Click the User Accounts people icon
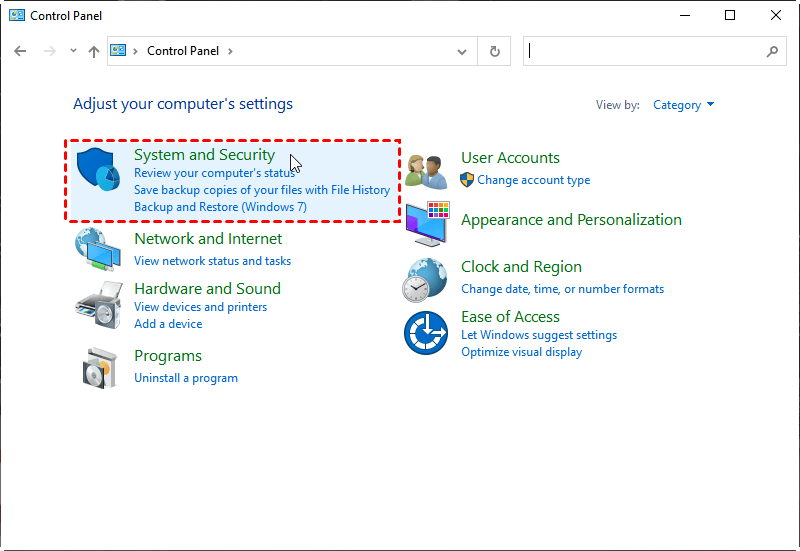 tap(426, 171)
